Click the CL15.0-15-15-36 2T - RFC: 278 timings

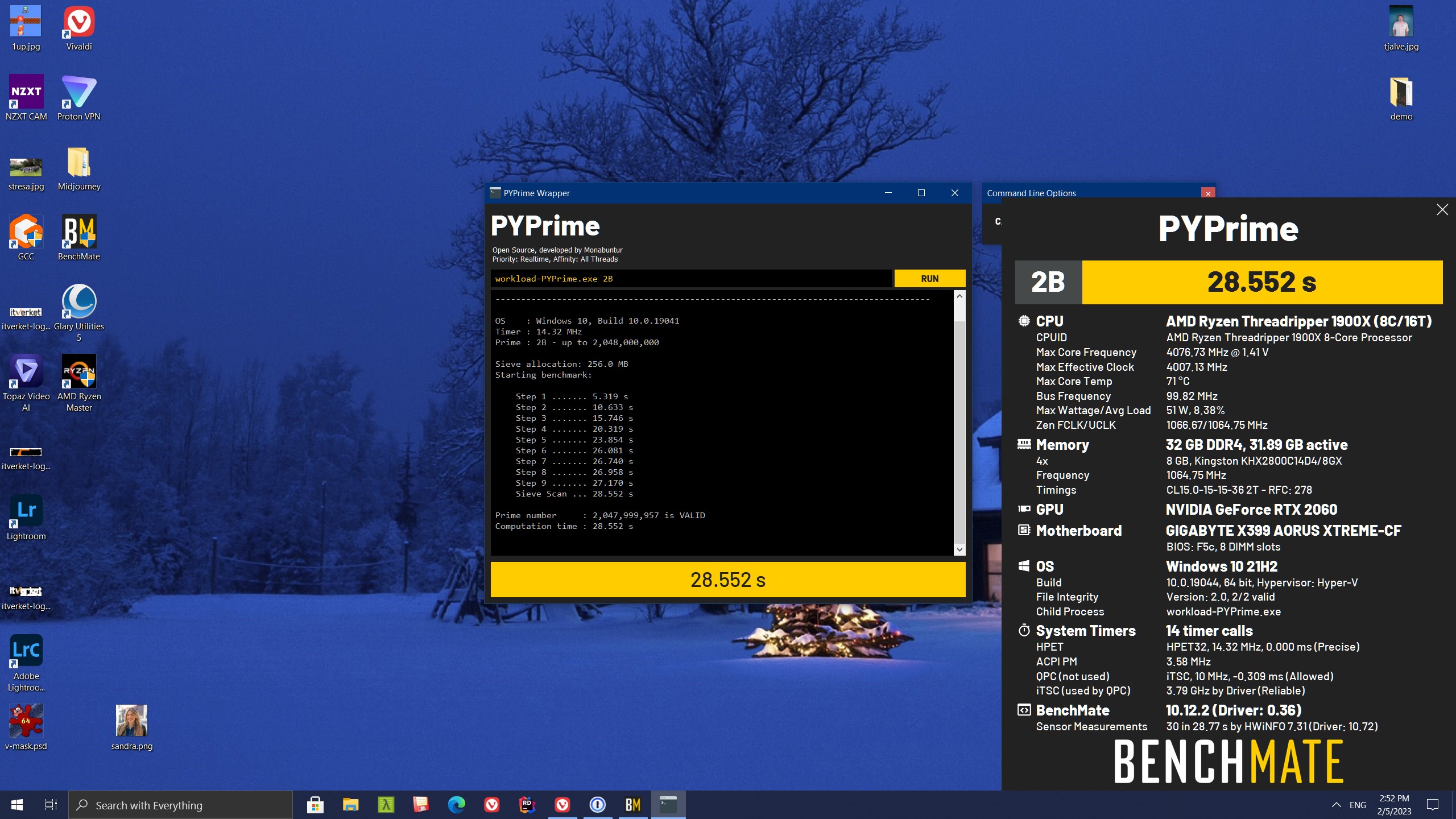(1239, 490)
